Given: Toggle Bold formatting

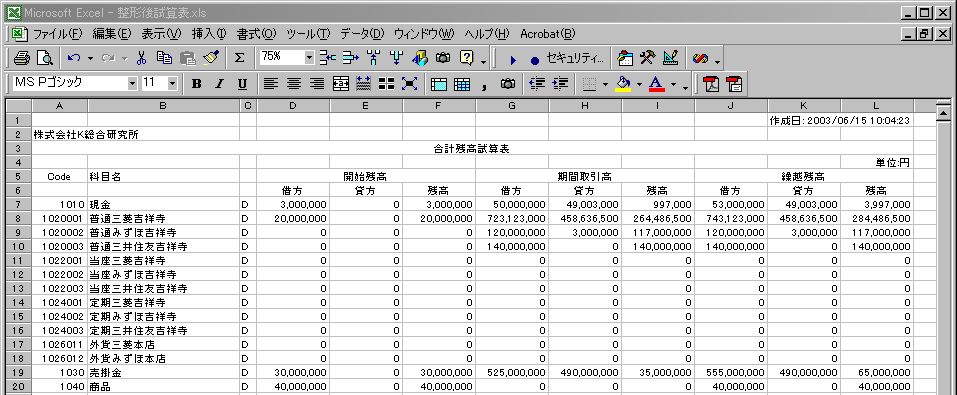Looking at the screenshot, I should (197, 84).
